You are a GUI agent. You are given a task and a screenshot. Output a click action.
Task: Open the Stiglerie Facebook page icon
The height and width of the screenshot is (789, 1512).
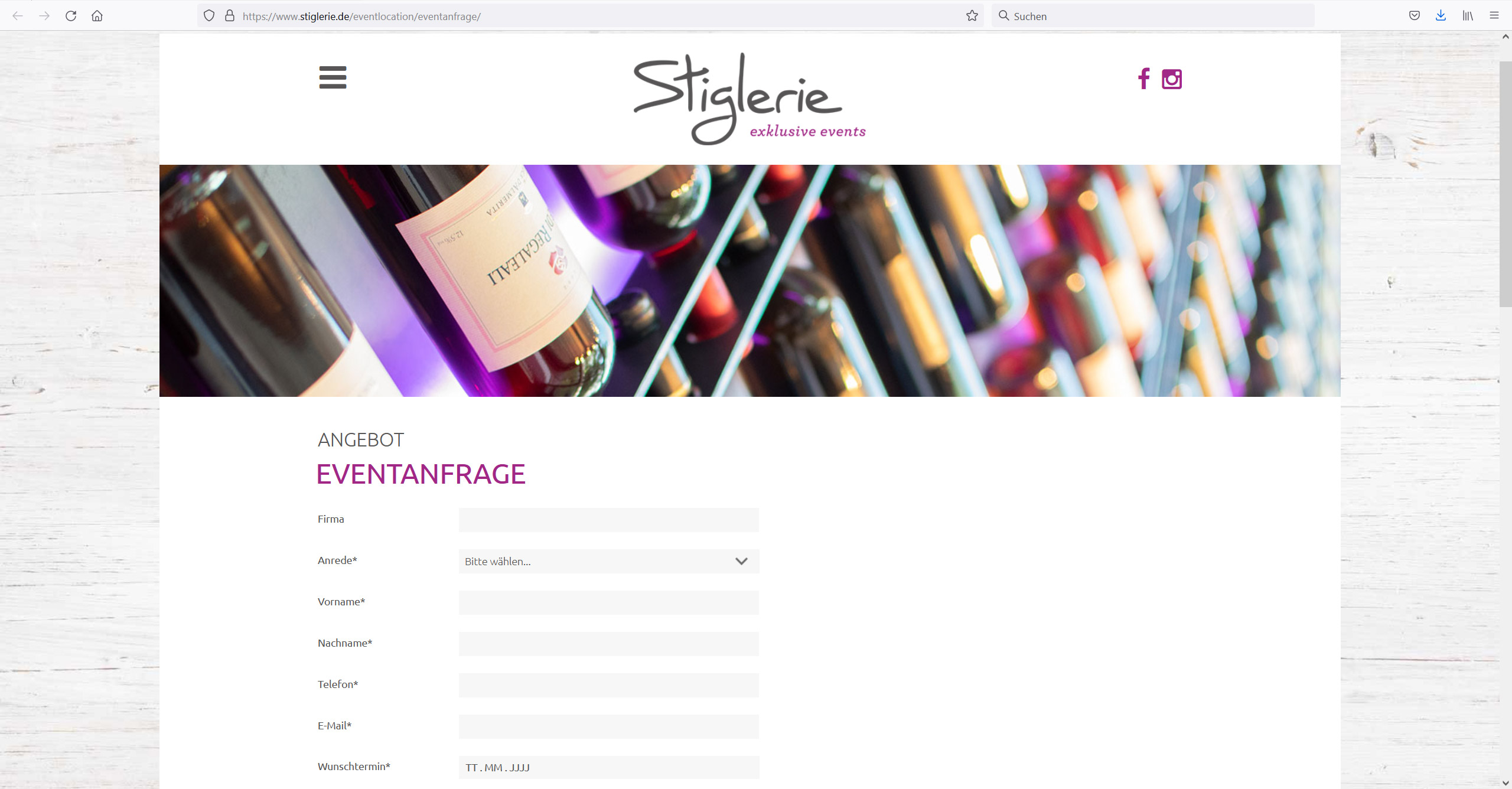(x=1144, y=79)
